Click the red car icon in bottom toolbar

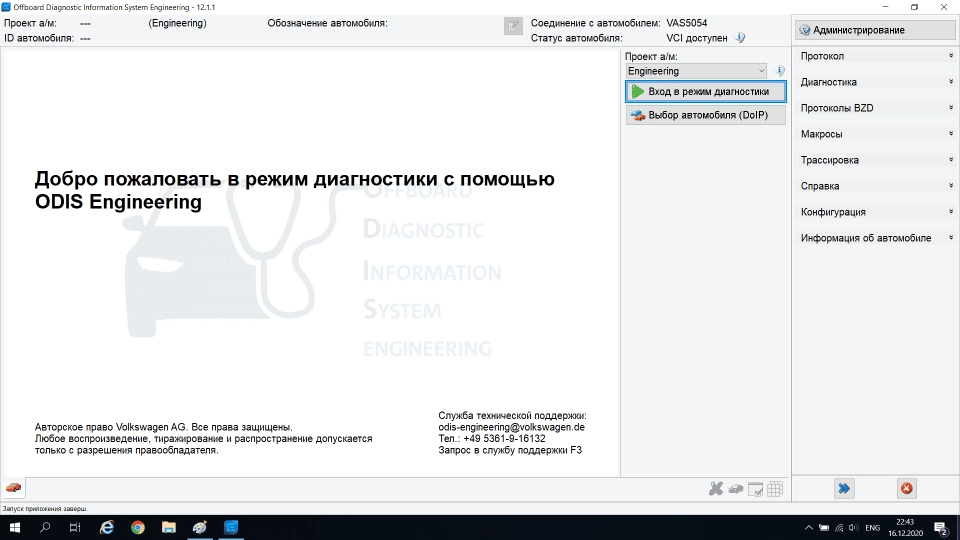tap(13, 488)
